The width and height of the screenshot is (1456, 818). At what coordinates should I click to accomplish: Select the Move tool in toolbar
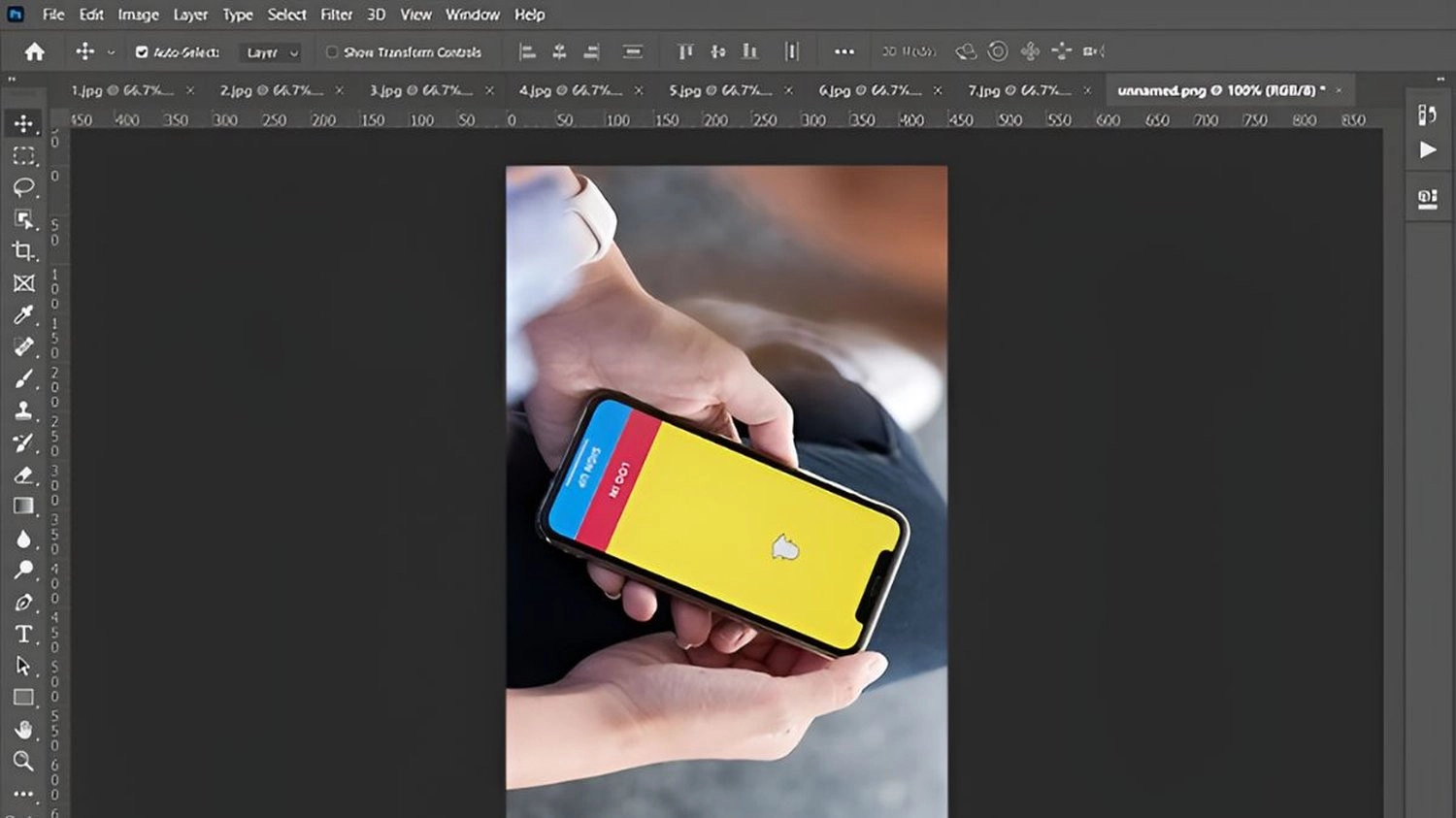[x=24, y=123]
